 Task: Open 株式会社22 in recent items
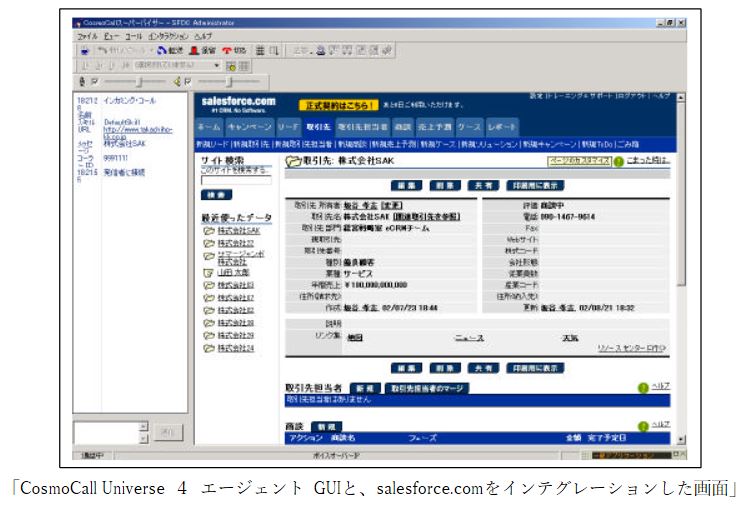click(x=236, y=243)
